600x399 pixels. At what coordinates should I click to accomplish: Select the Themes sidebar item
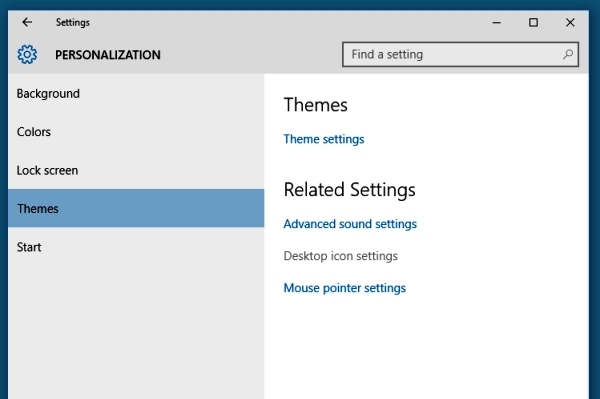[136, 208]
